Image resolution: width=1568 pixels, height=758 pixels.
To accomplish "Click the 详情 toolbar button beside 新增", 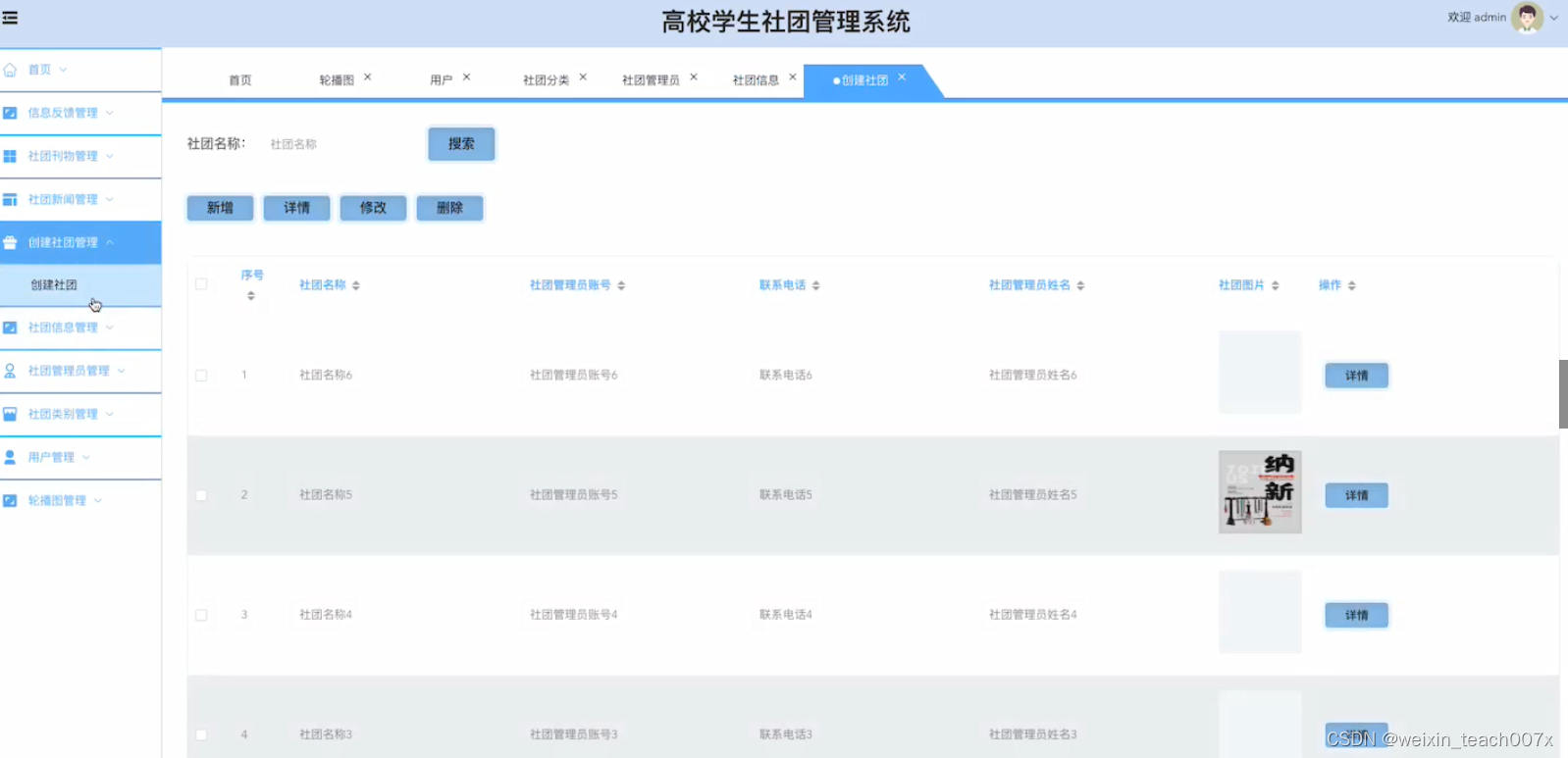I will [296, 208].
